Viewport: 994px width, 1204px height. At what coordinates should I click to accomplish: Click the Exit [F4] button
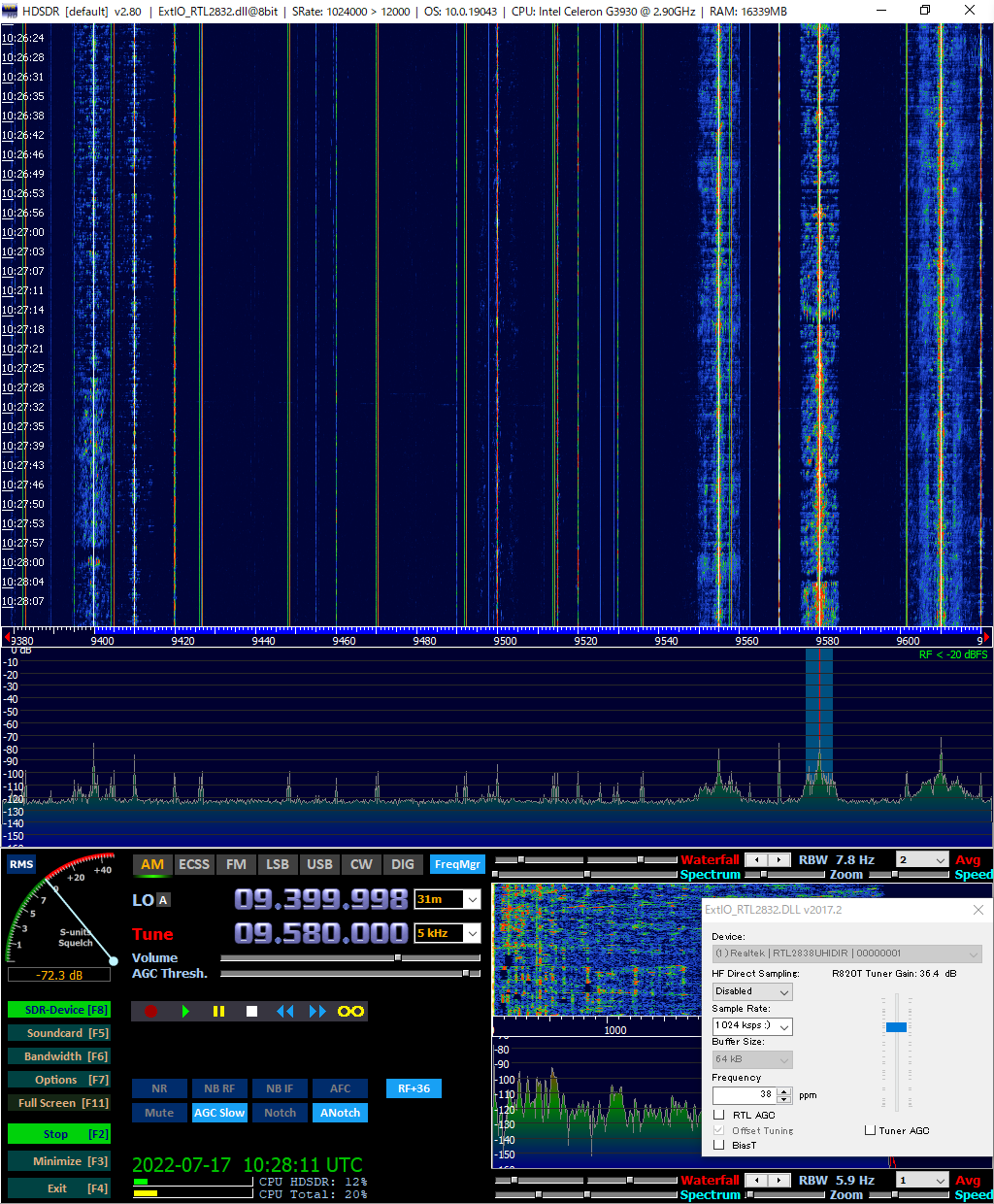[59, 1188]
